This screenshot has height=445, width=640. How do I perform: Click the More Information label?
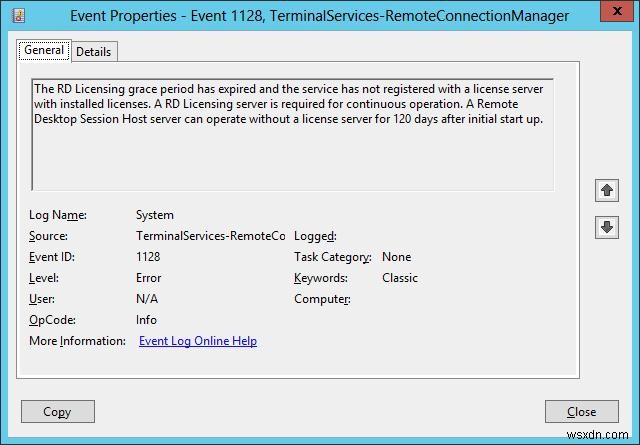pyautogui.click(x=78, y=341)
